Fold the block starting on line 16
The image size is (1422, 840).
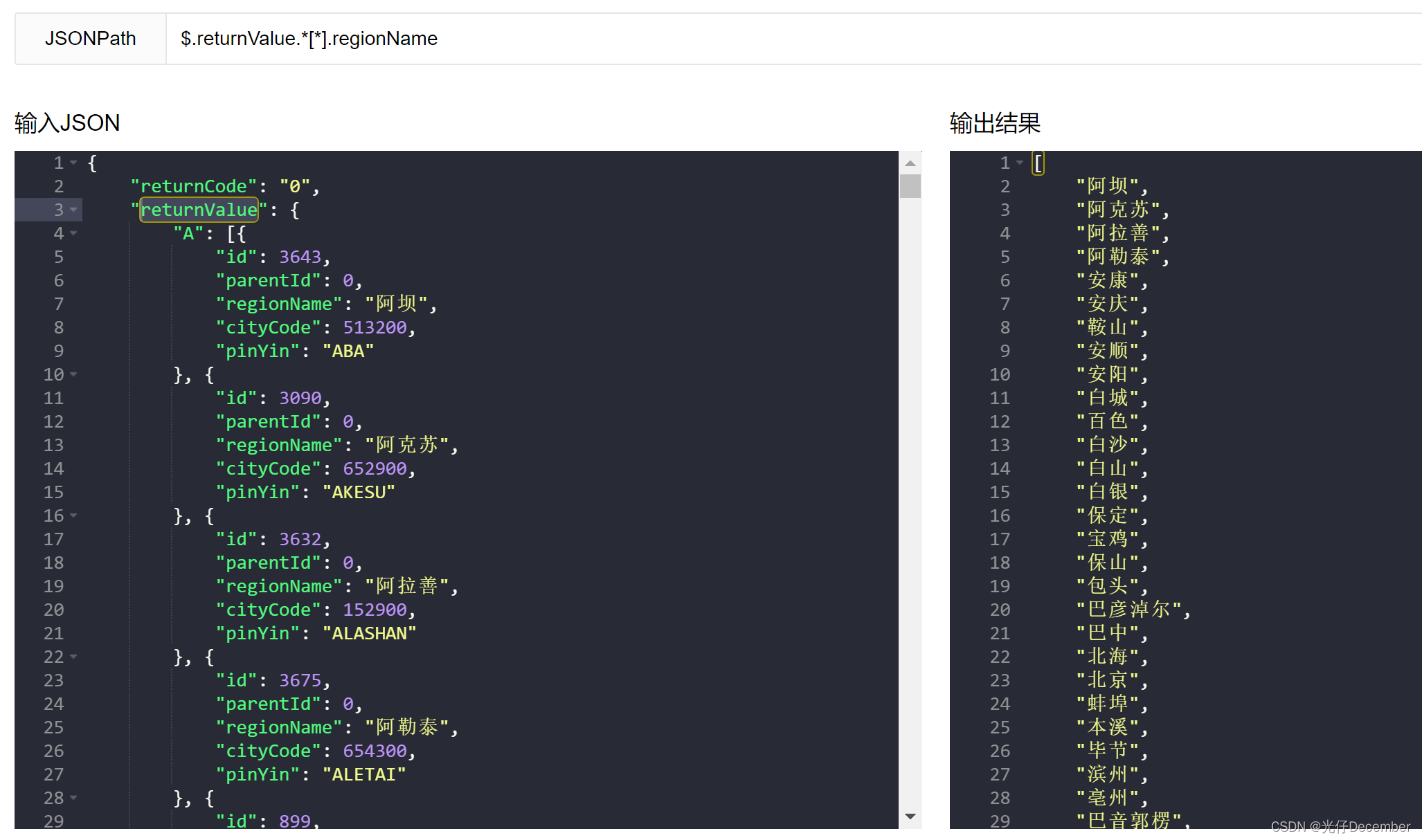tap(73, 515)
